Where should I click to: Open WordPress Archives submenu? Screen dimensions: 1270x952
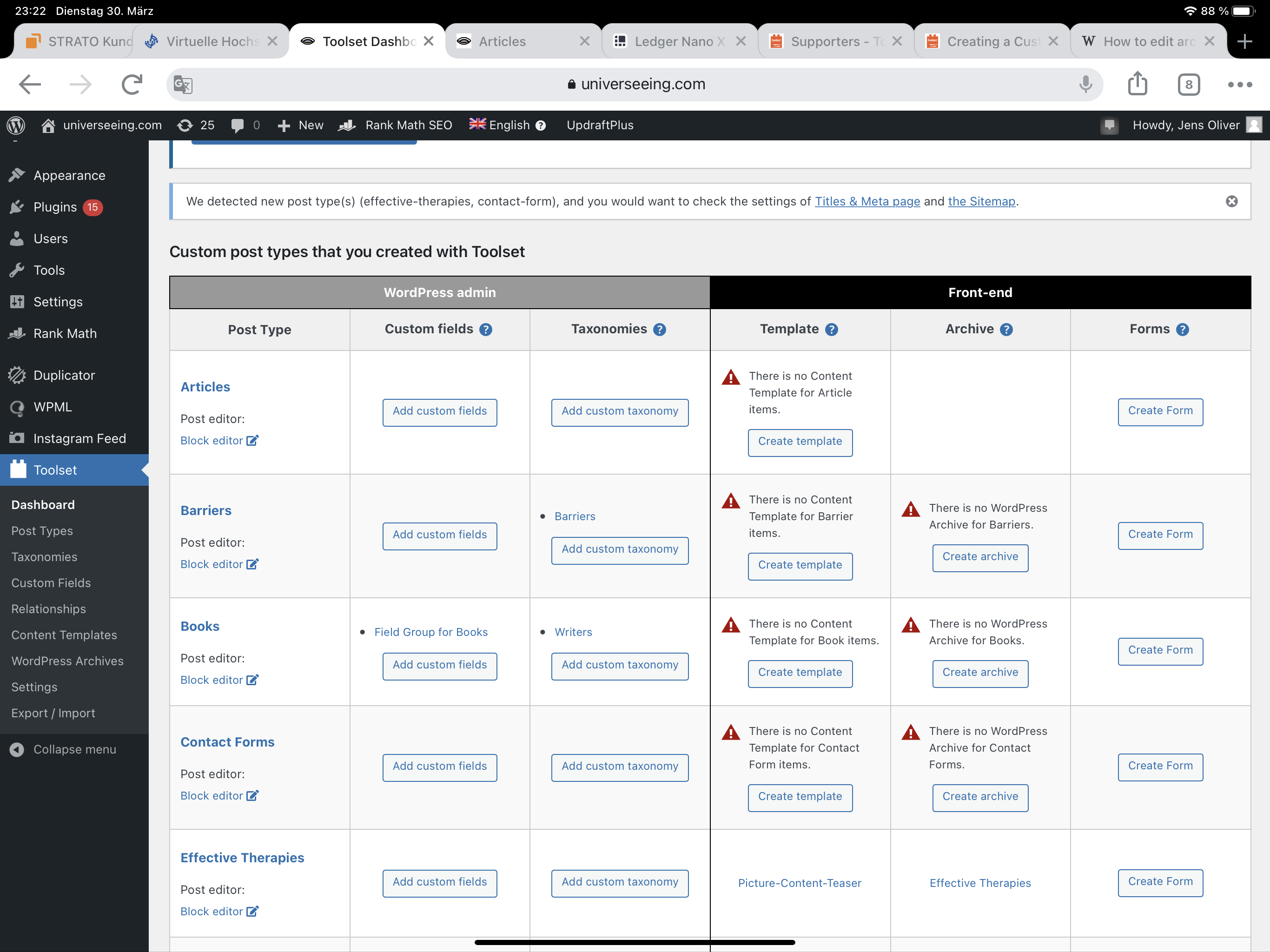pyautogui.click(x=67, y=661)
